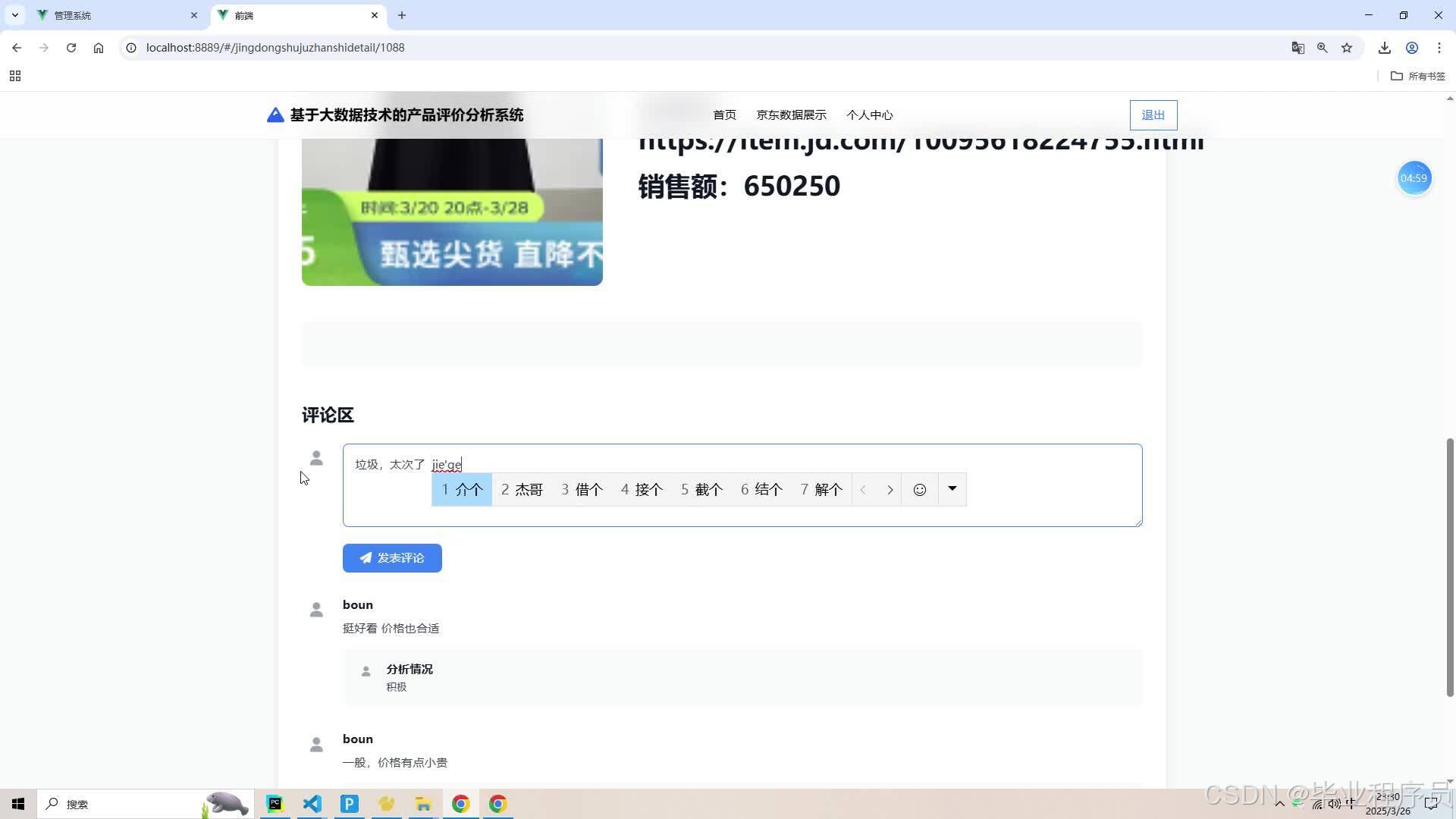The image size is (1456, 819).
Task: Open a new browser tab
Action: pyautogui.click(x=402, y=15)
